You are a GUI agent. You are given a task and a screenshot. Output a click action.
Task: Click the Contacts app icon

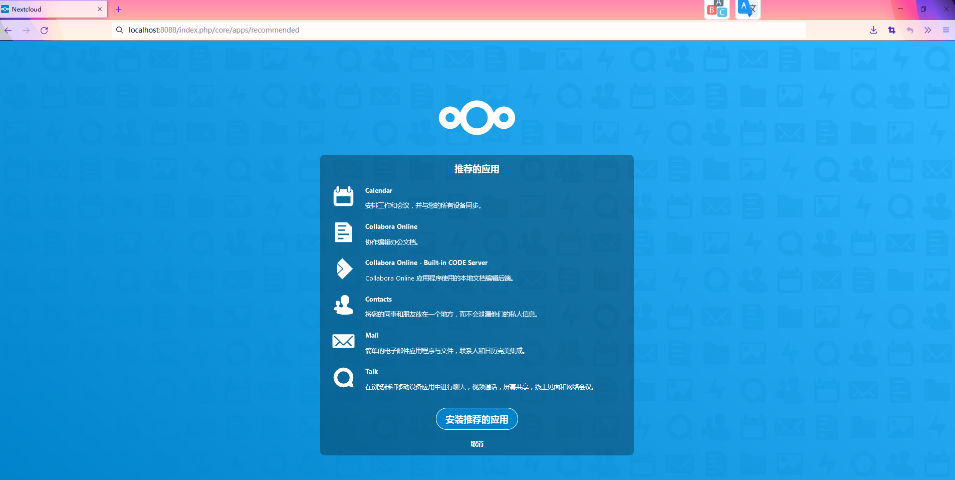(344, 305)
